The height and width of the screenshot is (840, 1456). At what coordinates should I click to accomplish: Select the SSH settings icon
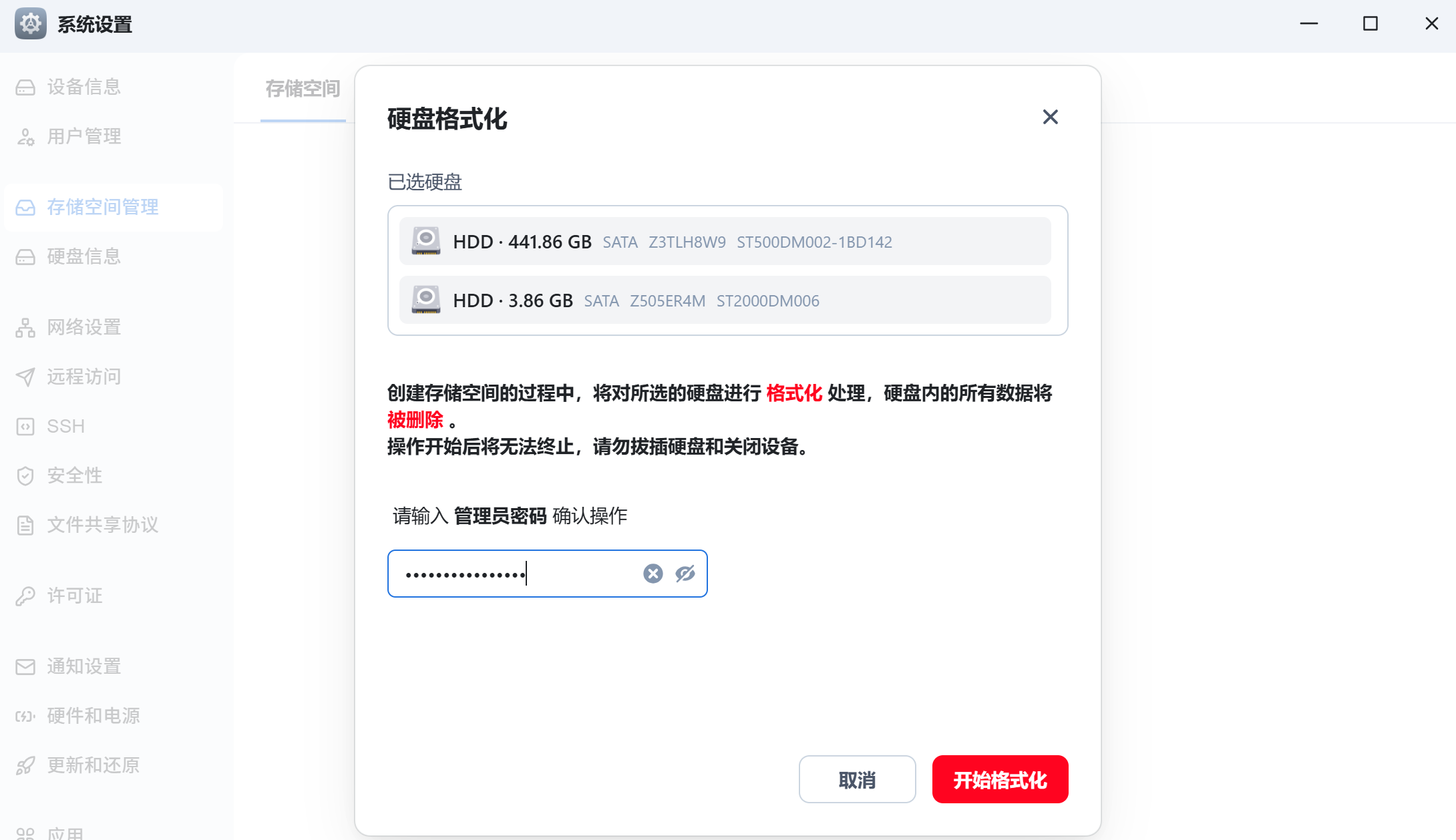25,426
